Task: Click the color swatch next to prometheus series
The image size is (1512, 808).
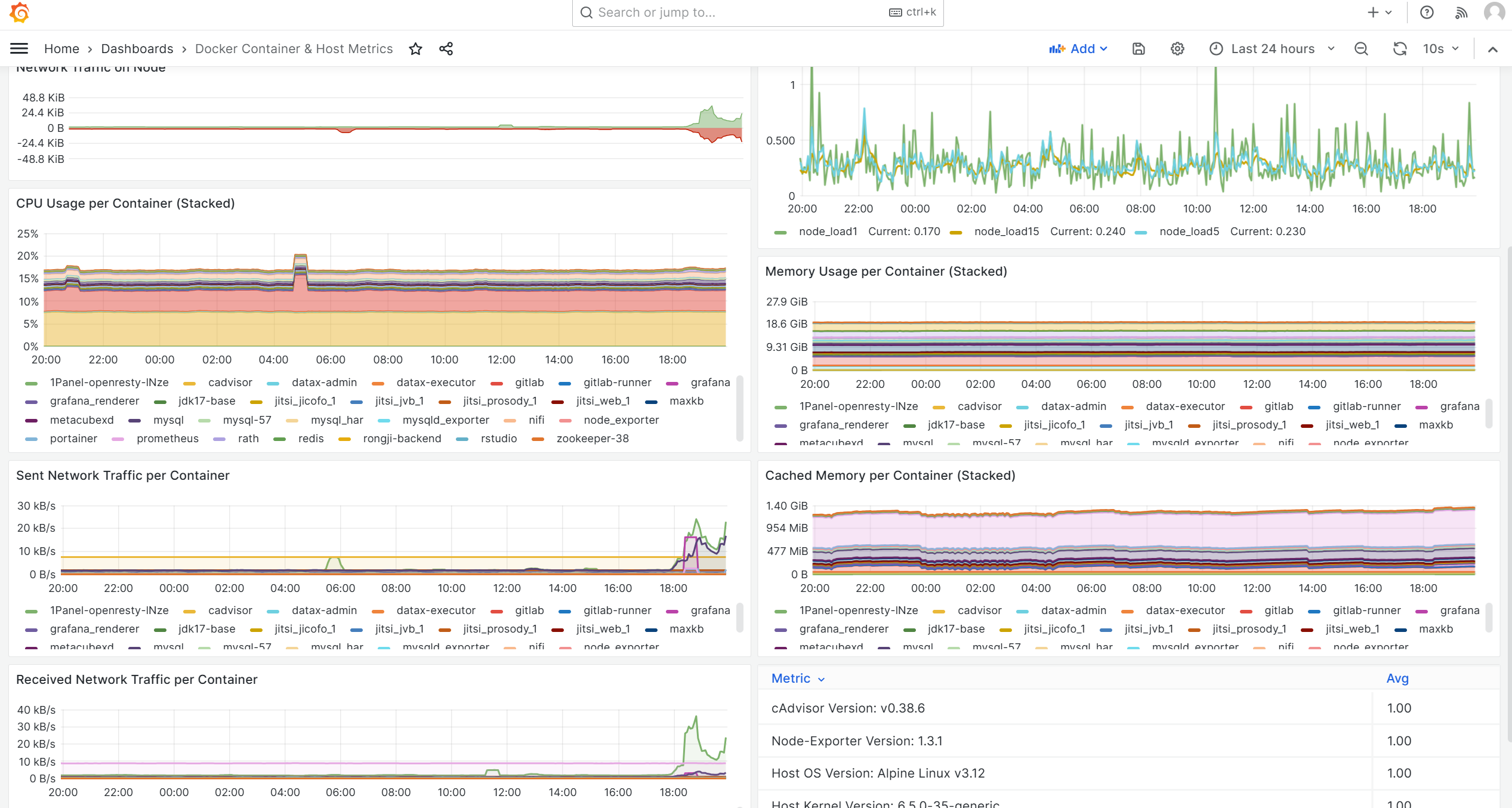Action: coord(119,438)
